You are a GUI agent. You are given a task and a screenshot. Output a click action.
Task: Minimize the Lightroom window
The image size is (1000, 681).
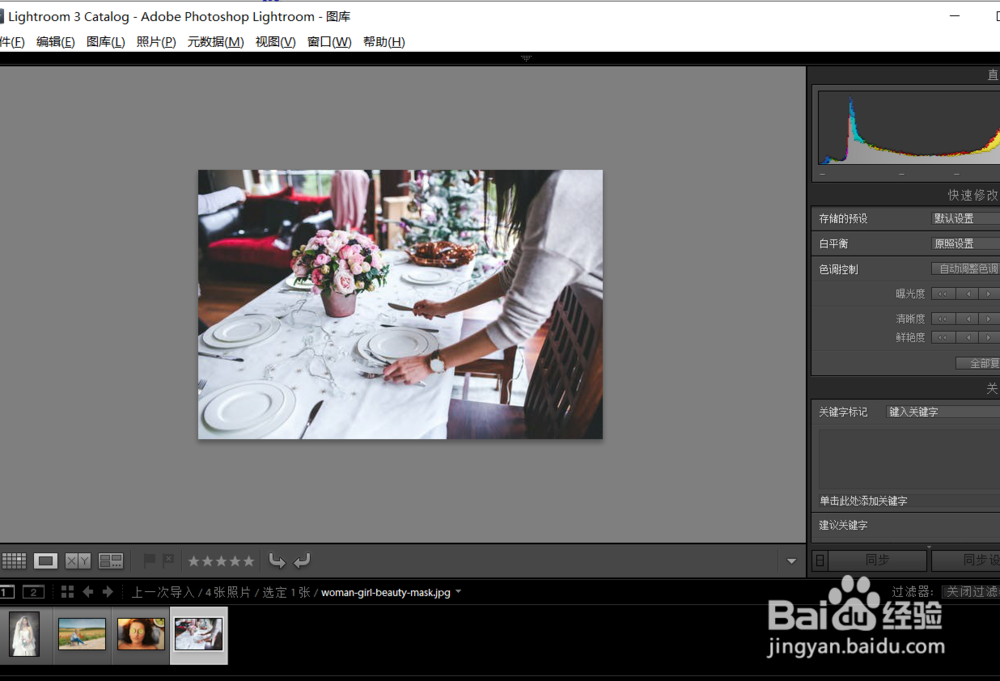coord(955,16)
